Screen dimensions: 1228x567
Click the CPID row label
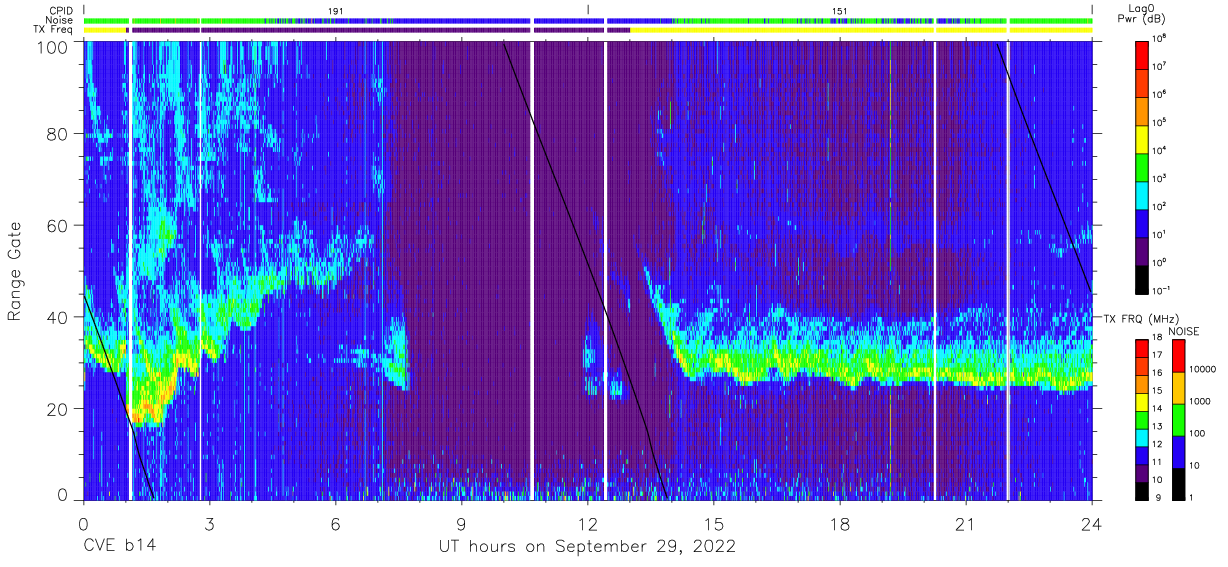(x=59, y=10)
